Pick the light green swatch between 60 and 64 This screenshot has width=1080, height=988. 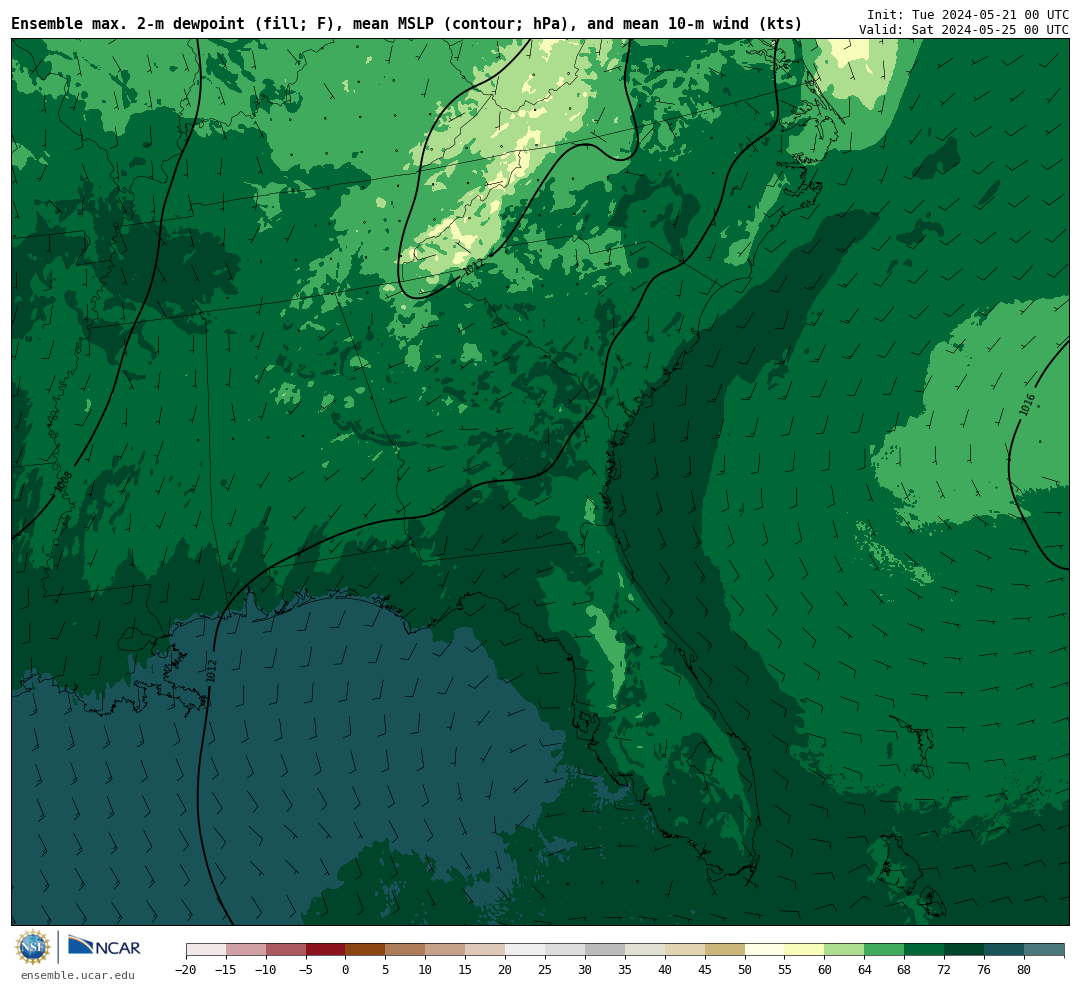tap(845, 950)
